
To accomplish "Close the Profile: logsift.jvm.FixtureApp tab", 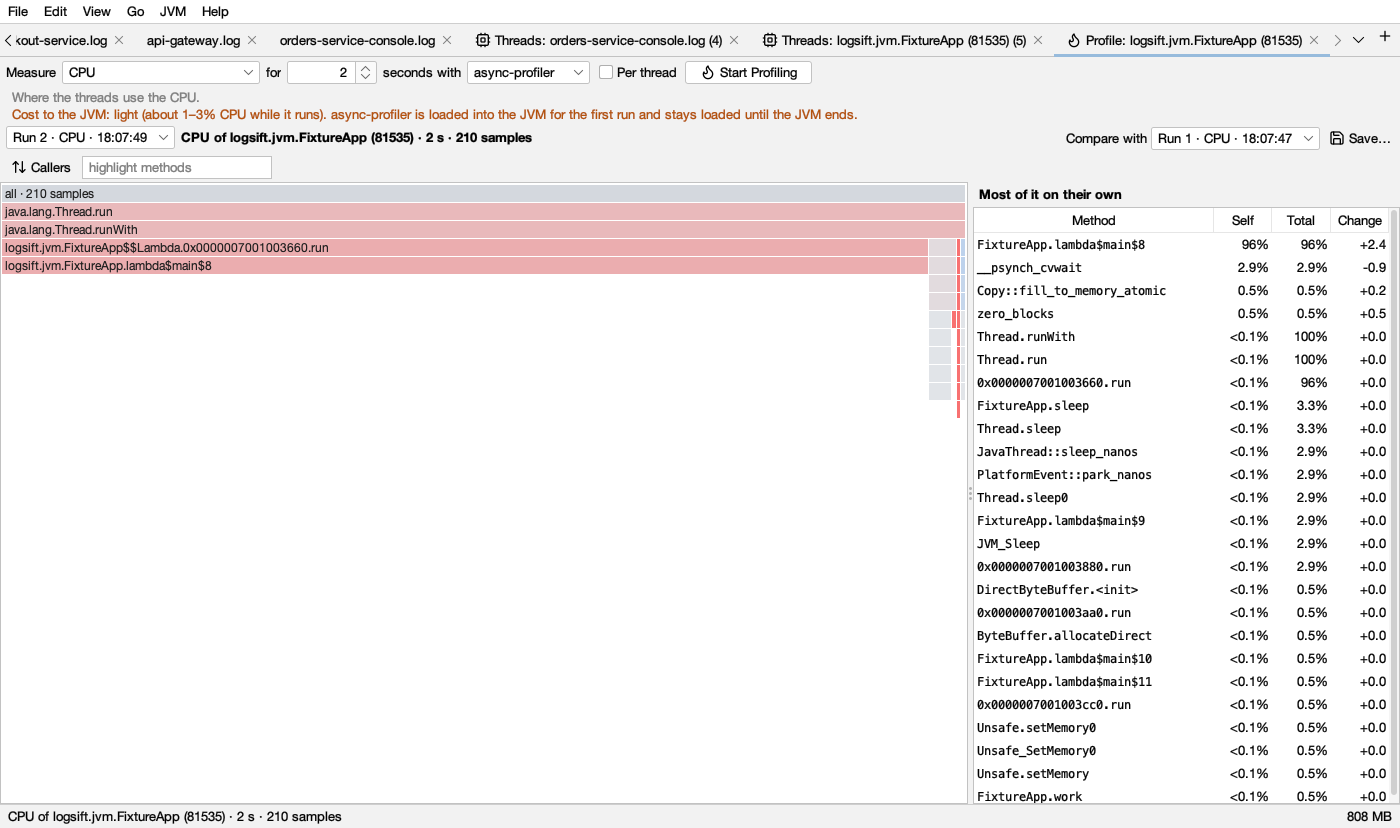I will click(x=1314, y=41).
